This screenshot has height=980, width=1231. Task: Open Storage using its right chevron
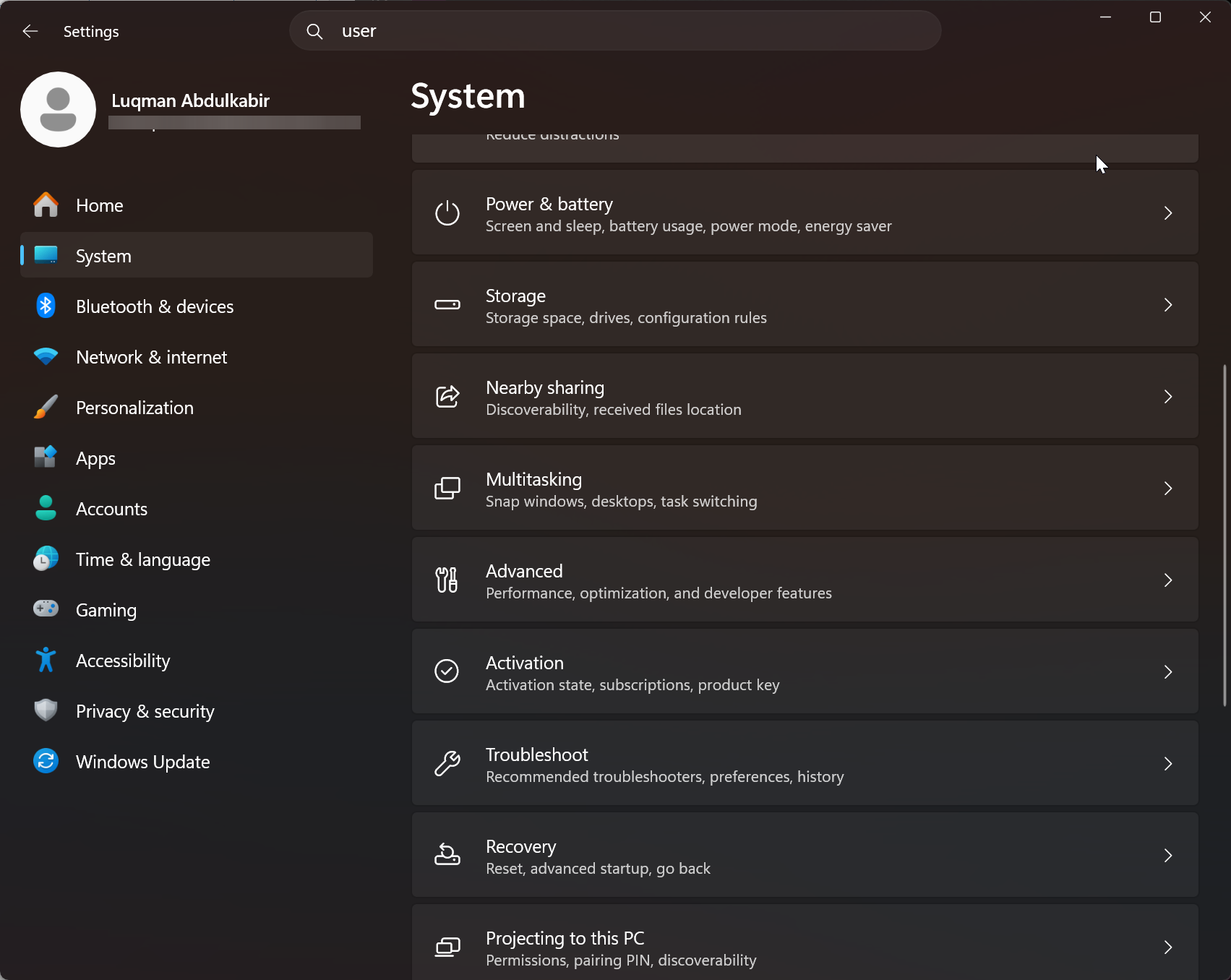coord(1168,305)
